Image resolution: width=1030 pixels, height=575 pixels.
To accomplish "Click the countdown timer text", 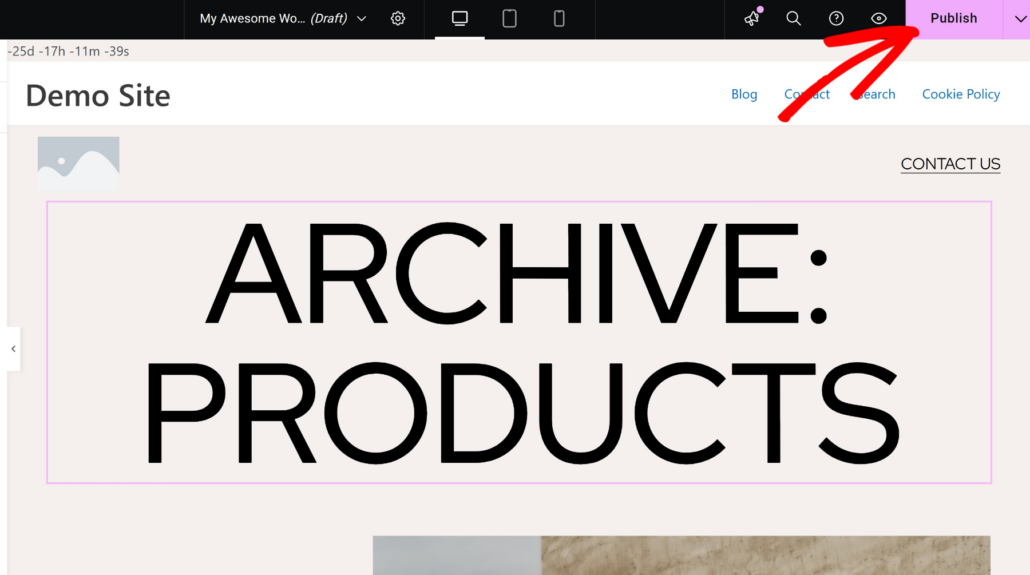I will coord(68,51).
